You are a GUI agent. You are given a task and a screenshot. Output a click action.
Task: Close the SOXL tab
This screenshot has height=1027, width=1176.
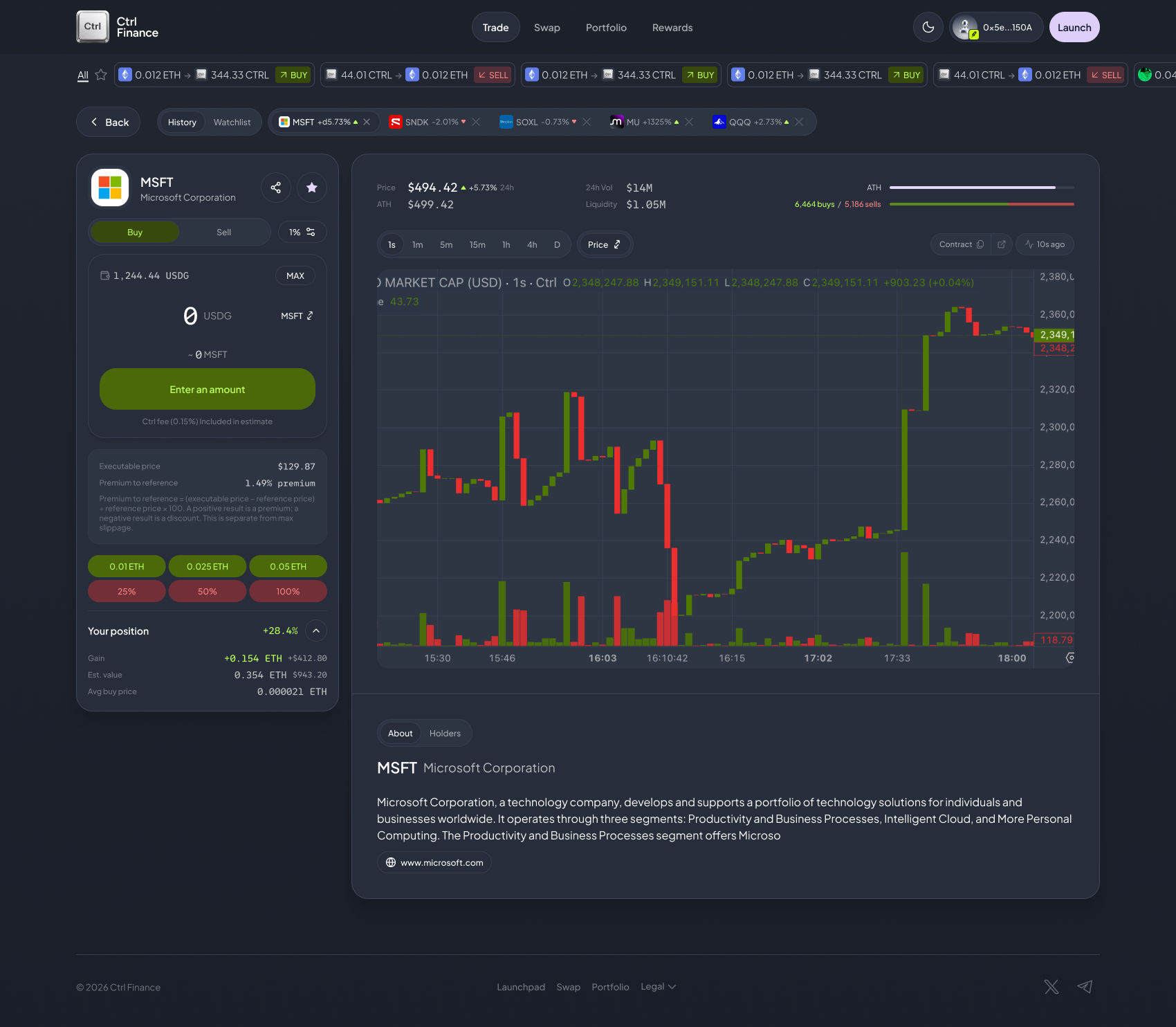point(587,122)
